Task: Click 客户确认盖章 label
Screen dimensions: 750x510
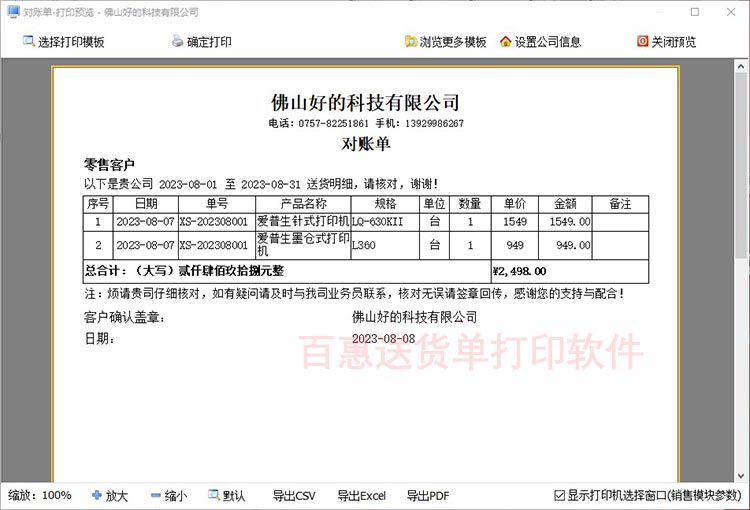Action: (124, 317)
